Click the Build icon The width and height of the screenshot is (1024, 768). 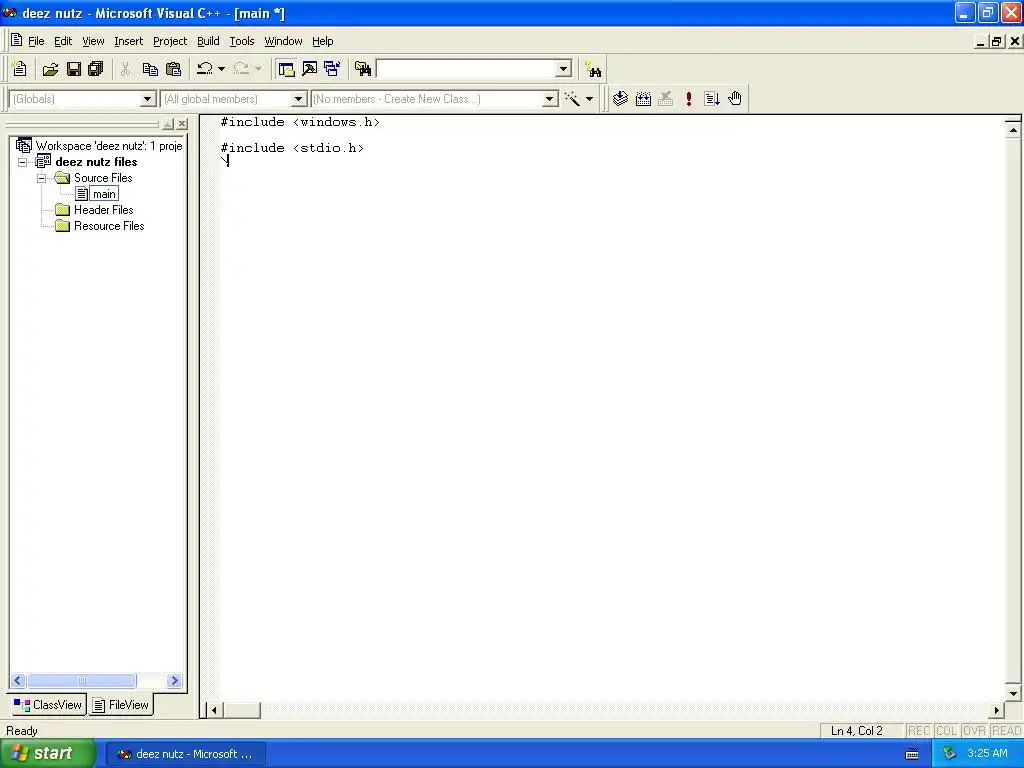[x=643, y=99]
